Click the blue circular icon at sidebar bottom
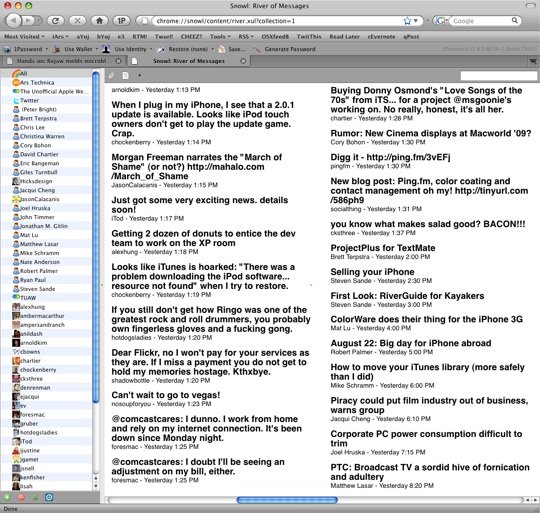 pos(49,497)
